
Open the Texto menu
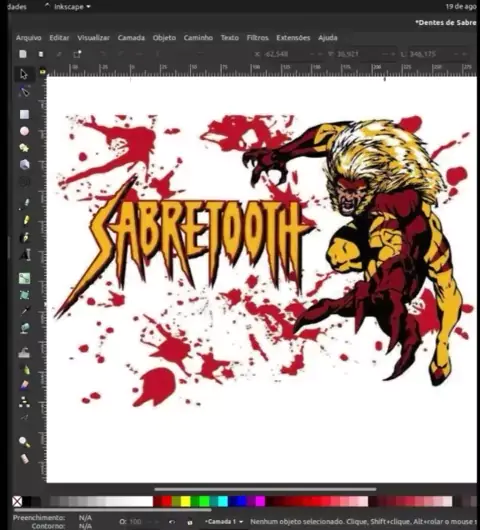(x=230, y=38)
